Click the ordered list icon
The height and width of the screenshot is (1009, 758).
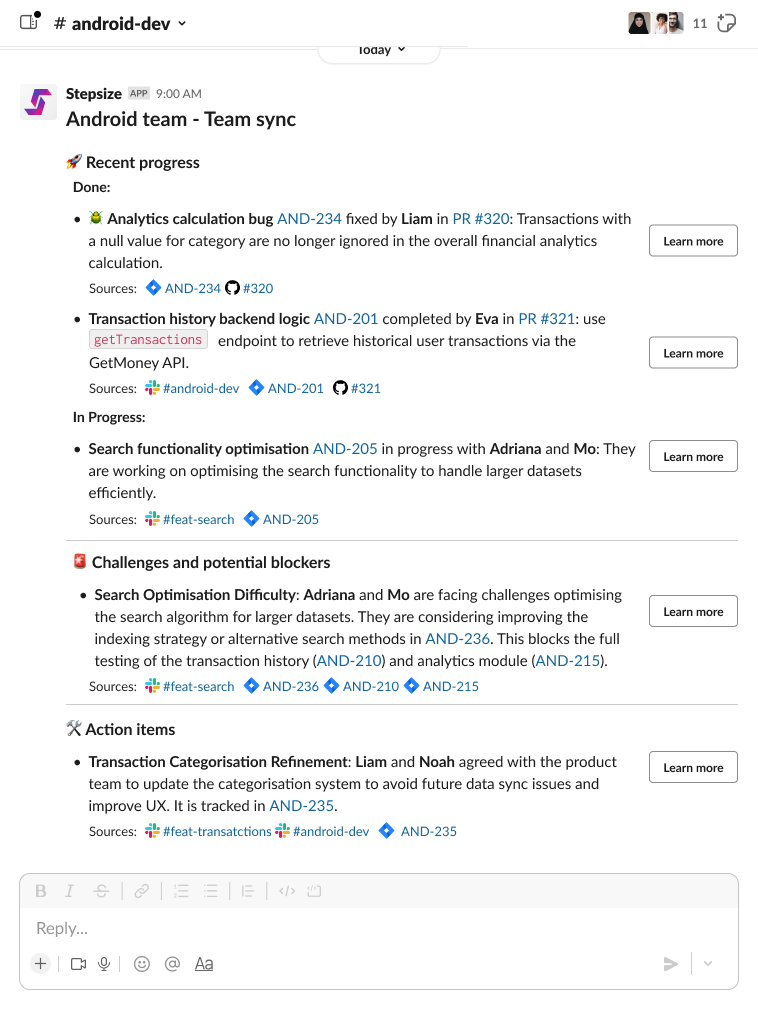pos(181,891)
